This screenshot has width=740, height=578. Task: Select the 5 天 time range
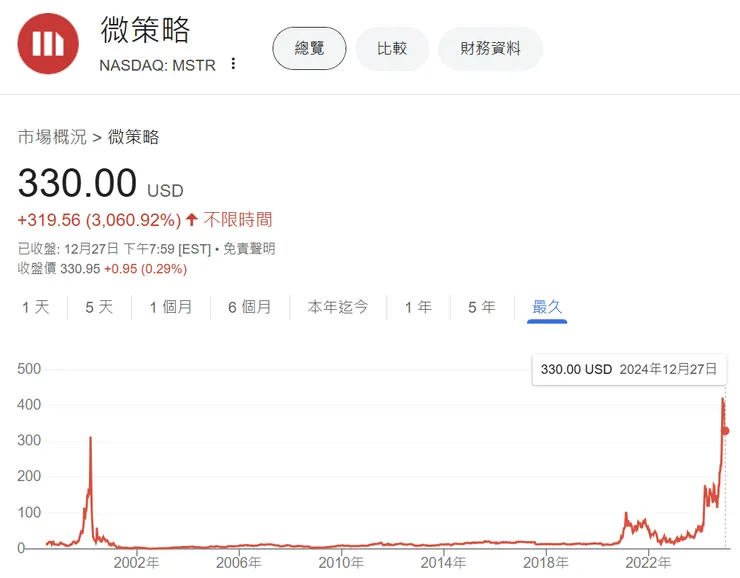(99, 307)
